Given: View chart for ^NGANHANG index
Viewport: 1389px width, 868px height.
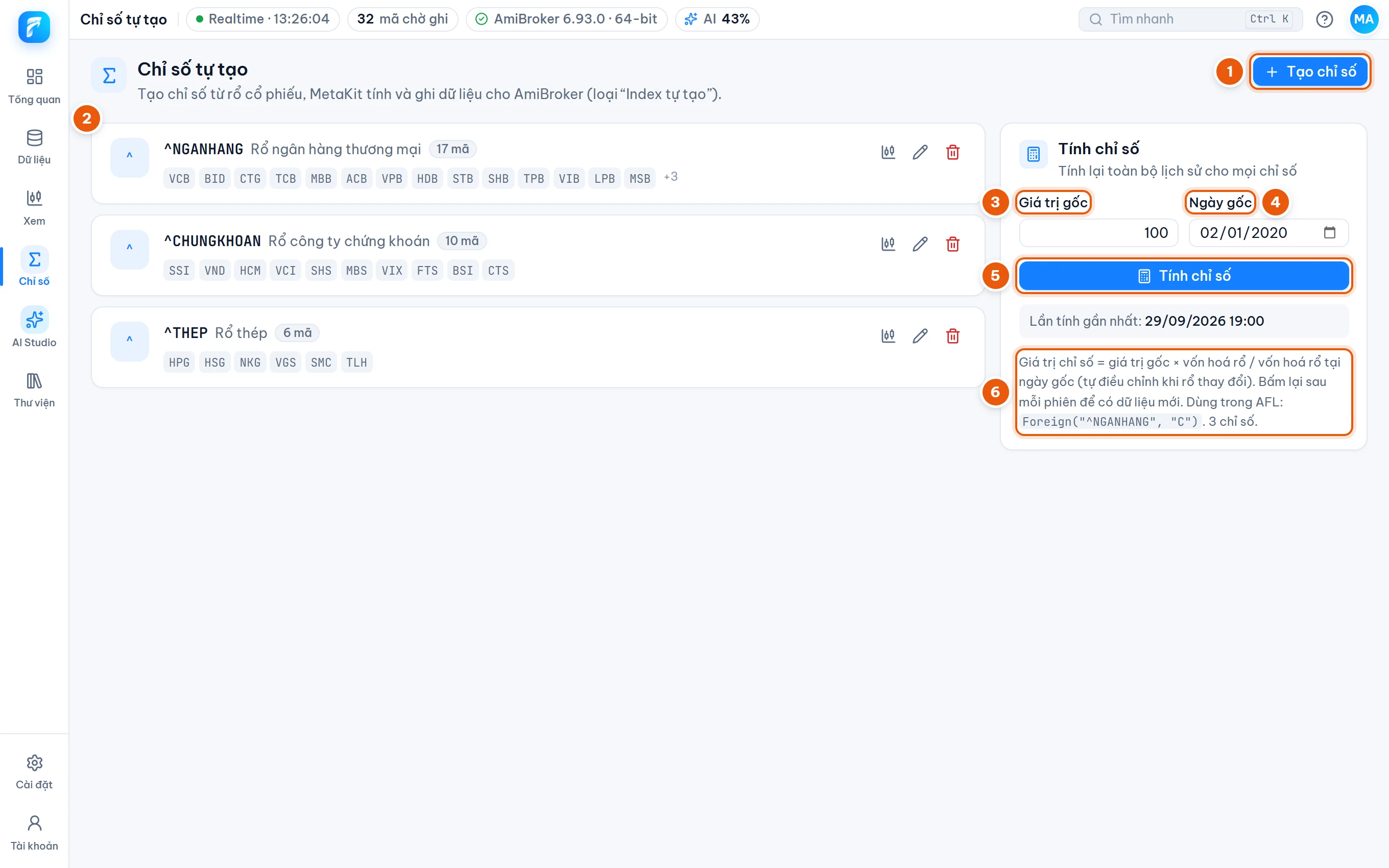Looking at the screenshot, I should 888,152.
